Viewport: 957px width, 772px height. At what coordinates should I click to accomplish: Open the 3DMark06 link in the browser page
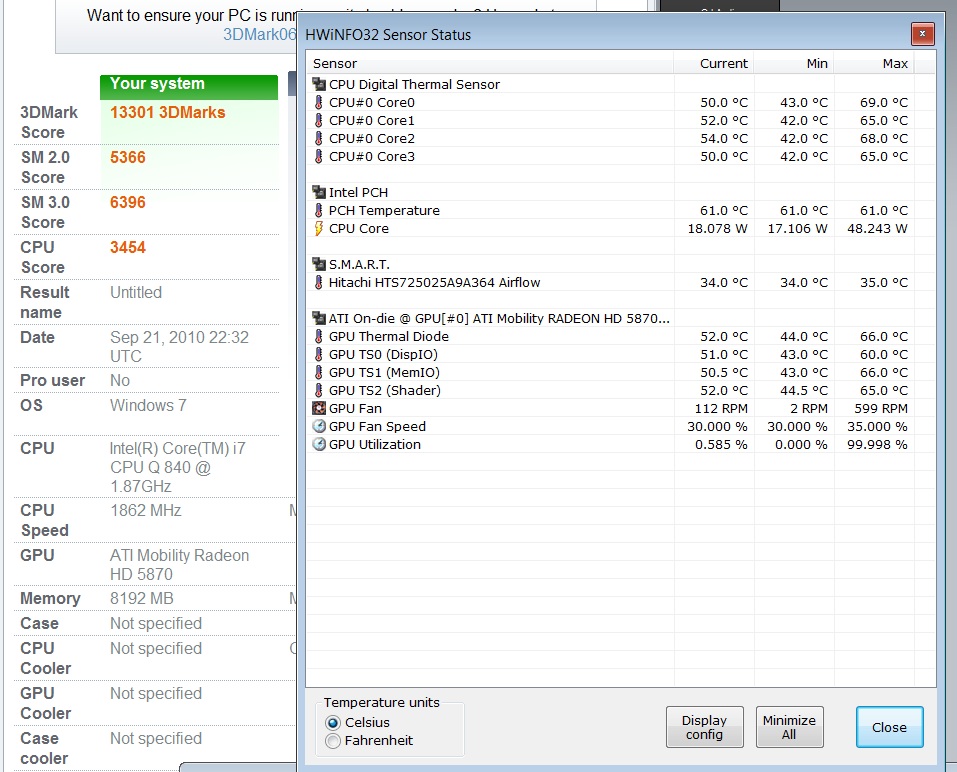pyautogui.click(x=259, y=34)
